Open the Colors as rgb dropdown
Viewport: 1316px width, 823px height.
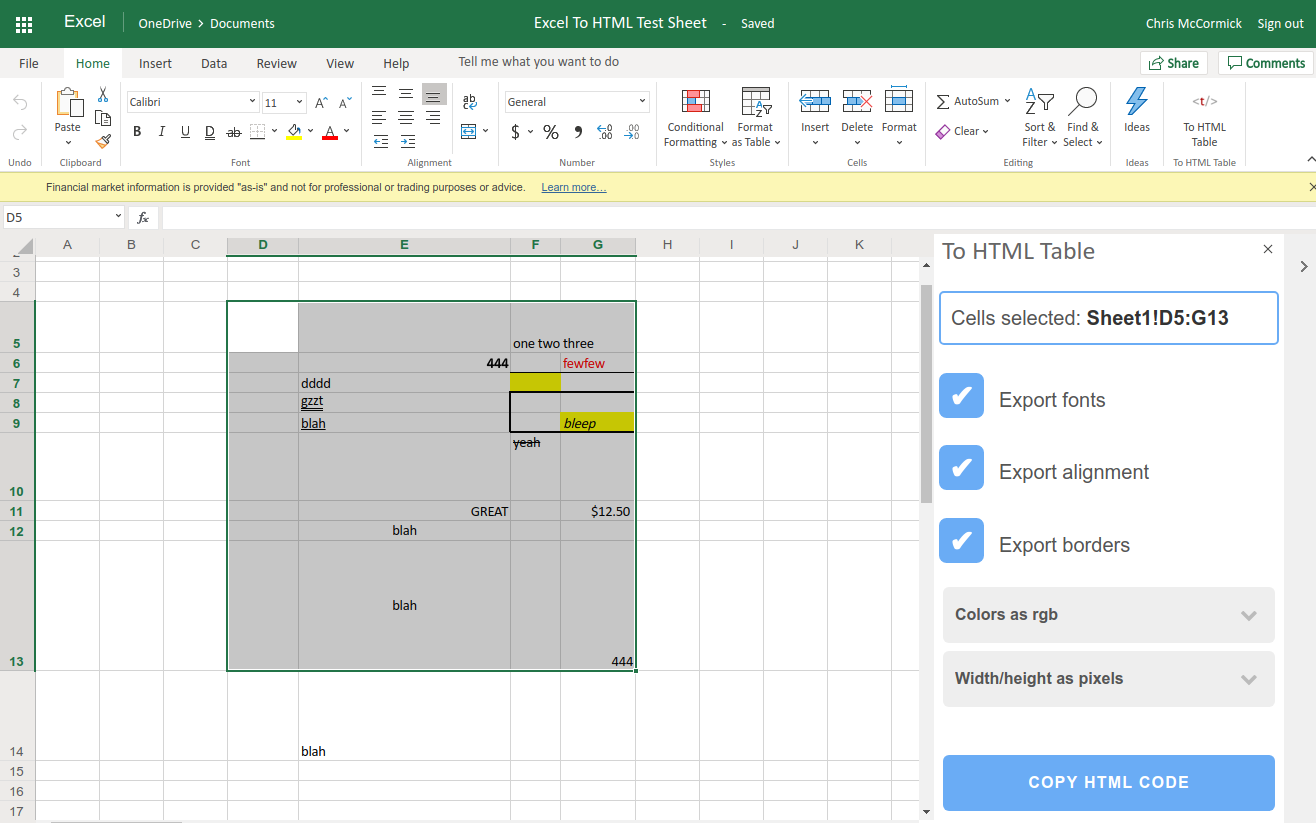(1107, 614)
